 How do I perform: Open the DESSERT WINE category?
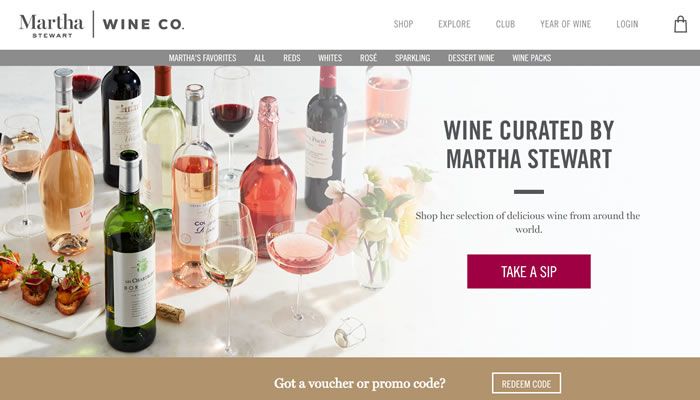tap(471, 58)
